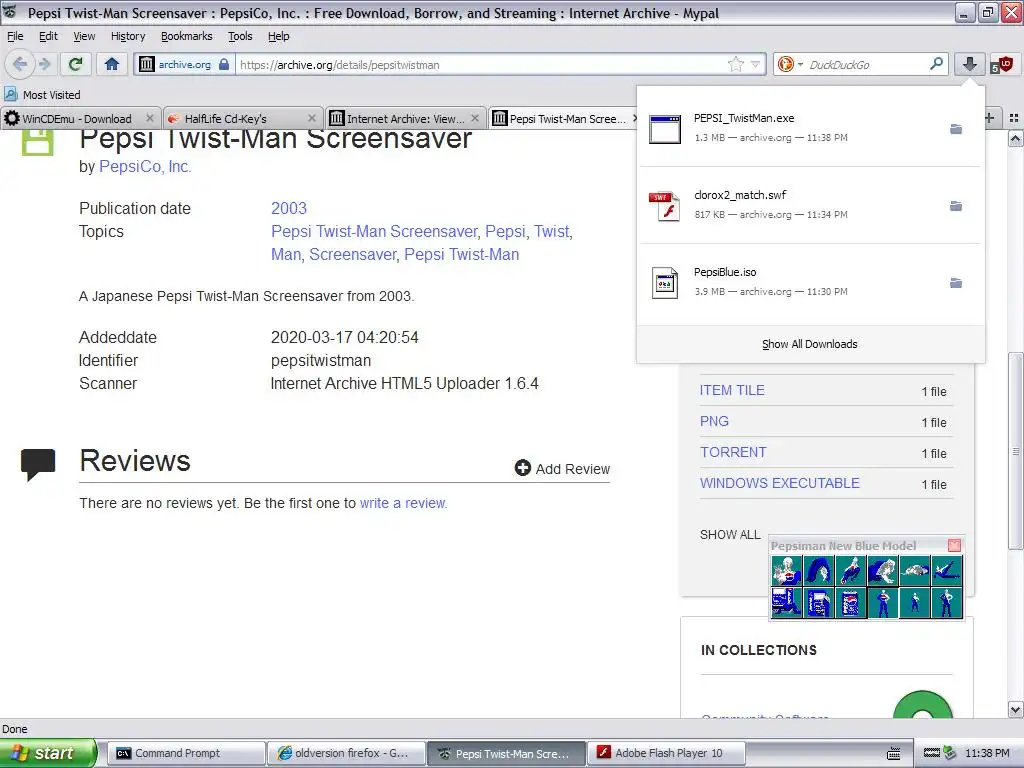Open the Edit menu
Screen dimensions: 1024x768
coord(48,36)
